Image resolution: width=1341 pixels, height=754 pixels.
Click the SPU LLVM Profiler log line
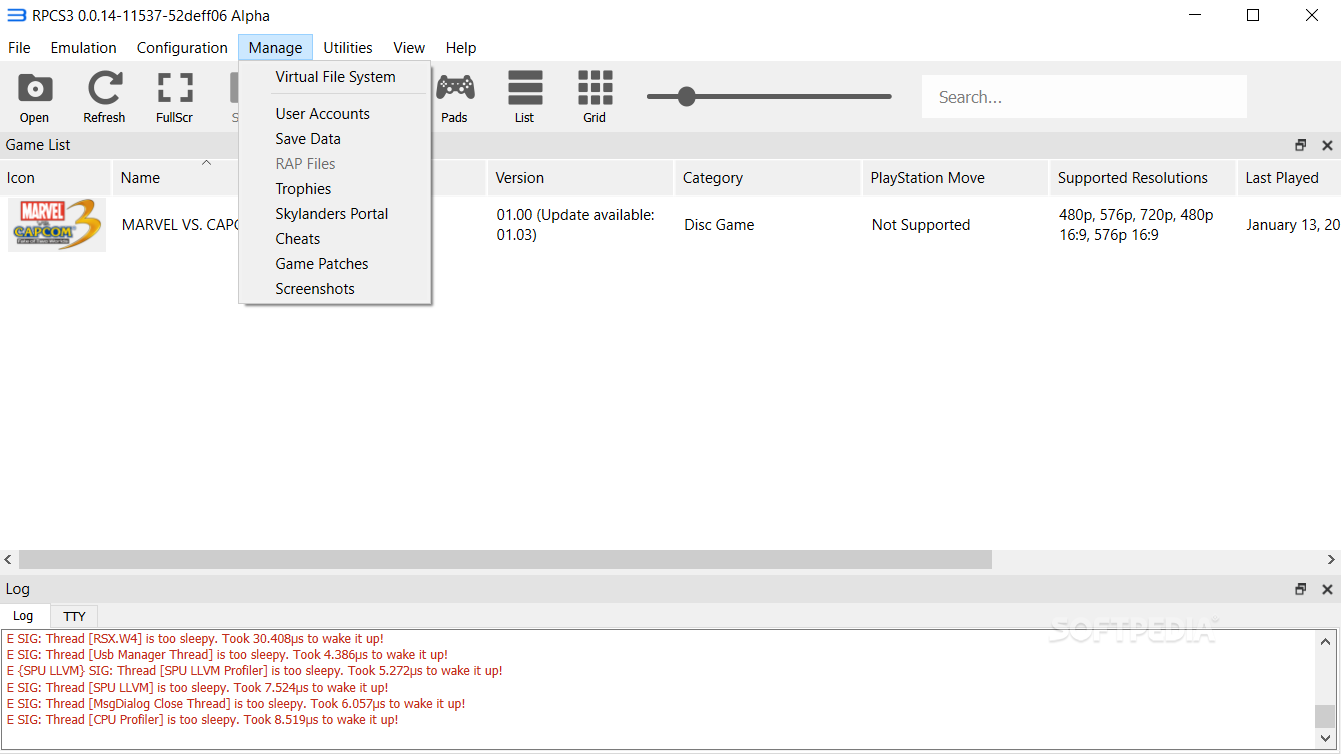point(254,671)
